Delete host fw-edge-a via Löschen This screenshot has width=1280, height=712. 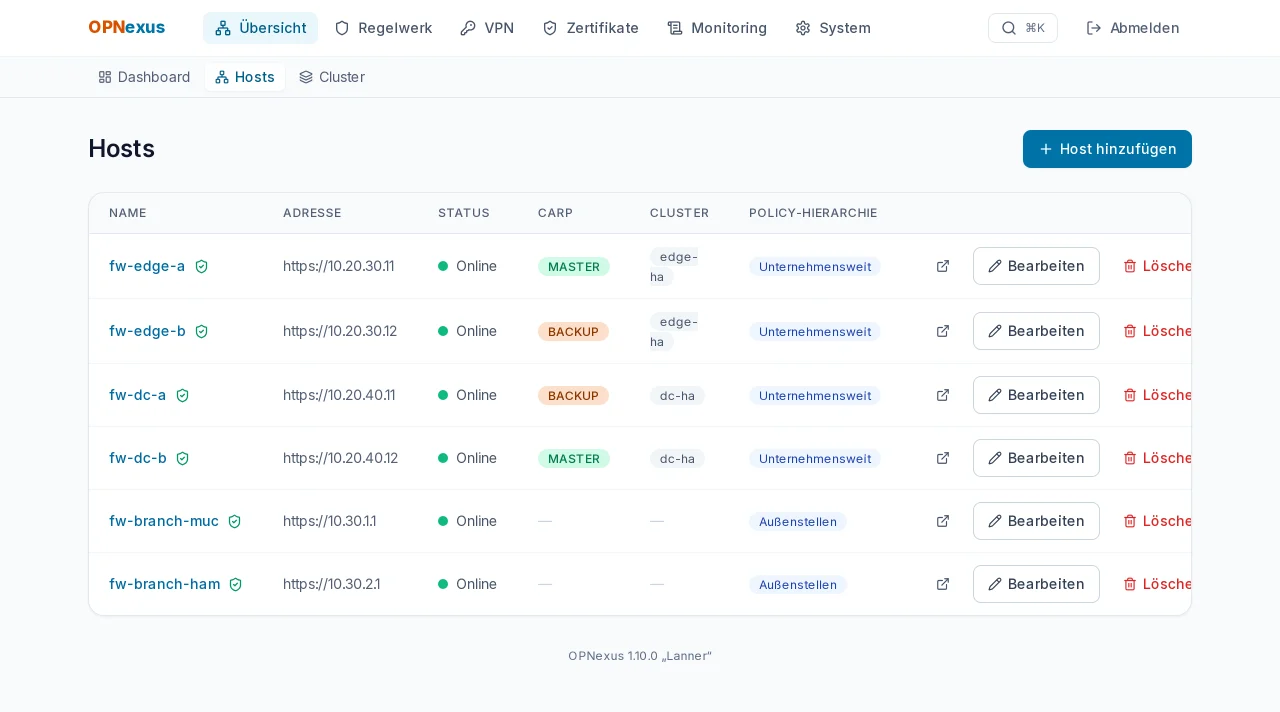[x=1157, y=266]
